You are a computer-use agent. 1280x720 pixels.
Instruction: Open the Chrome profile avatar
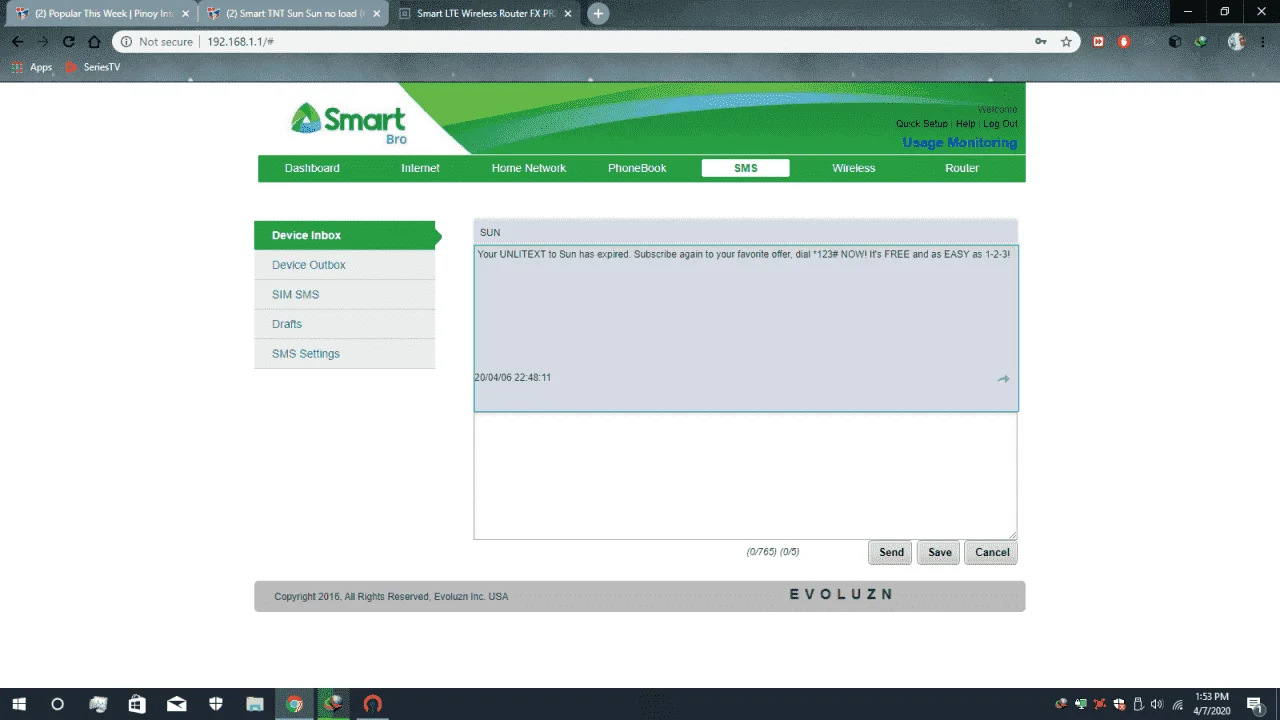point(1236,42)
